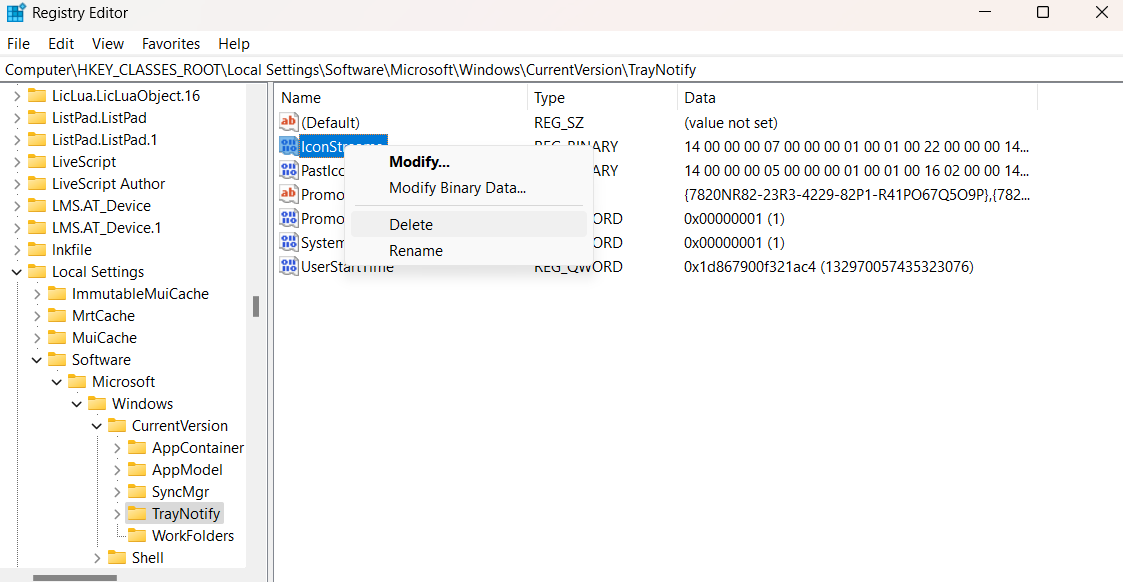Expand the AppContainer key
Viewport: 1123px width, 582px height.
tap(117, 448)
